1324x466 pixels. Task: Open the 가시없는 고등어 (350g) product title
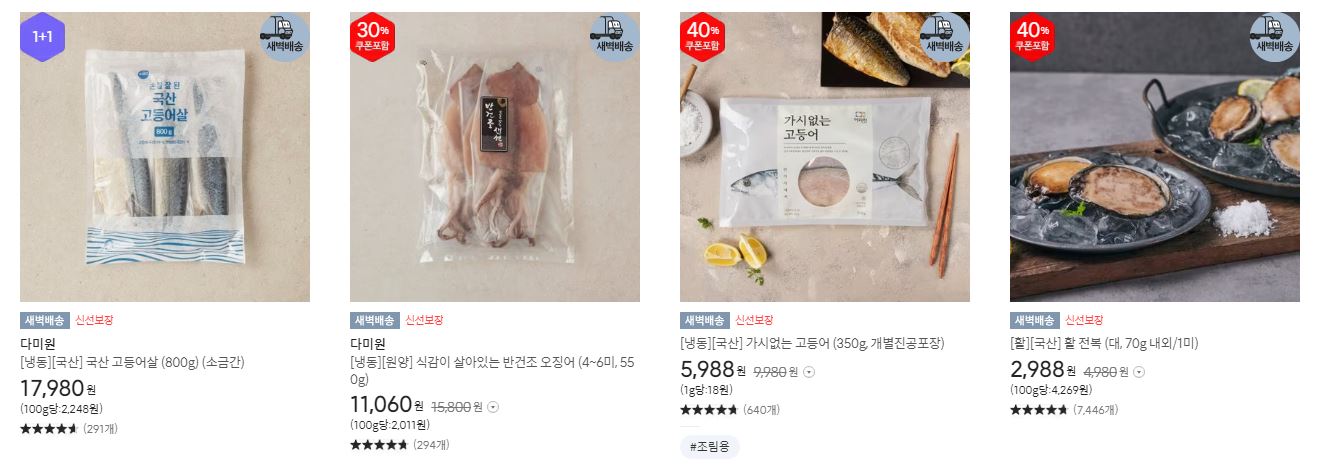(812, 343)
